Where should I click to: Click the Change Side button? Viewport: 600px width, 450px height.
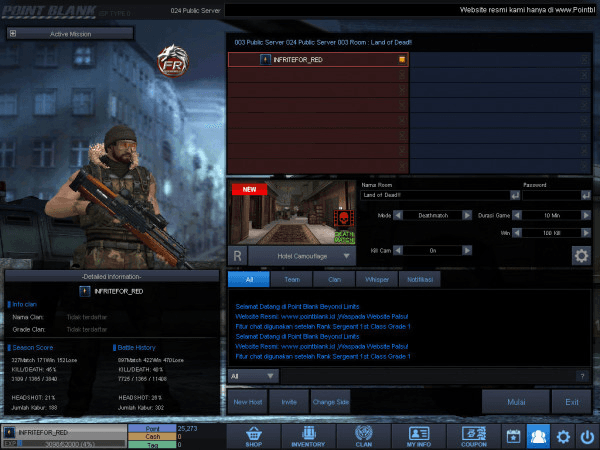[x=331, y=402]
